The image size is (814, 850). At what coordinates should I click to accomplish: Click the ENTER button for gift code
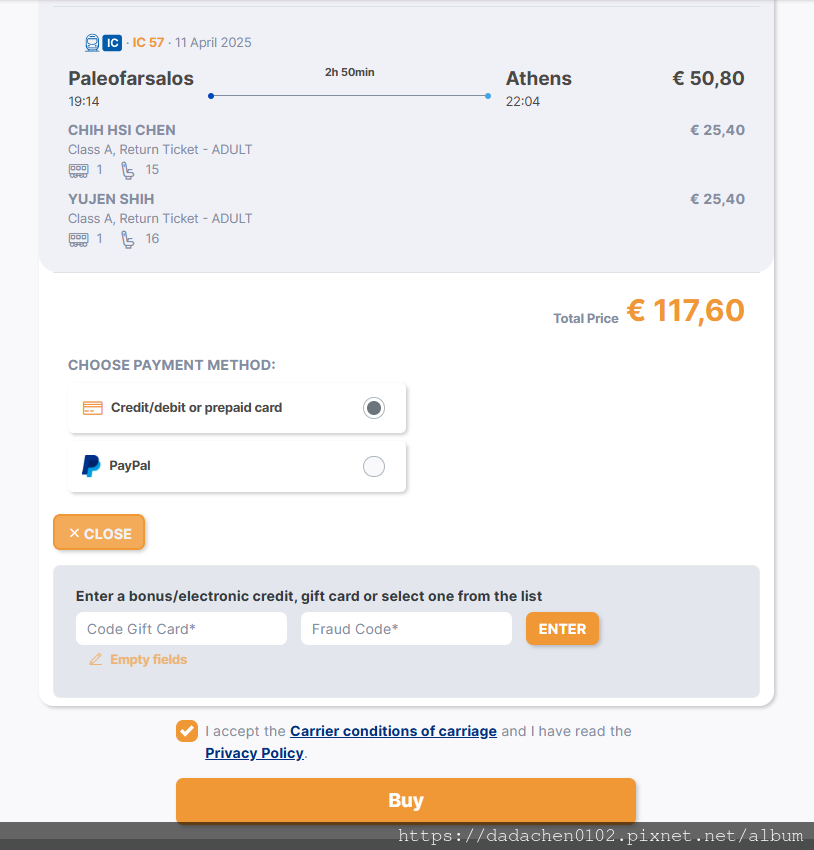[563, 629]
